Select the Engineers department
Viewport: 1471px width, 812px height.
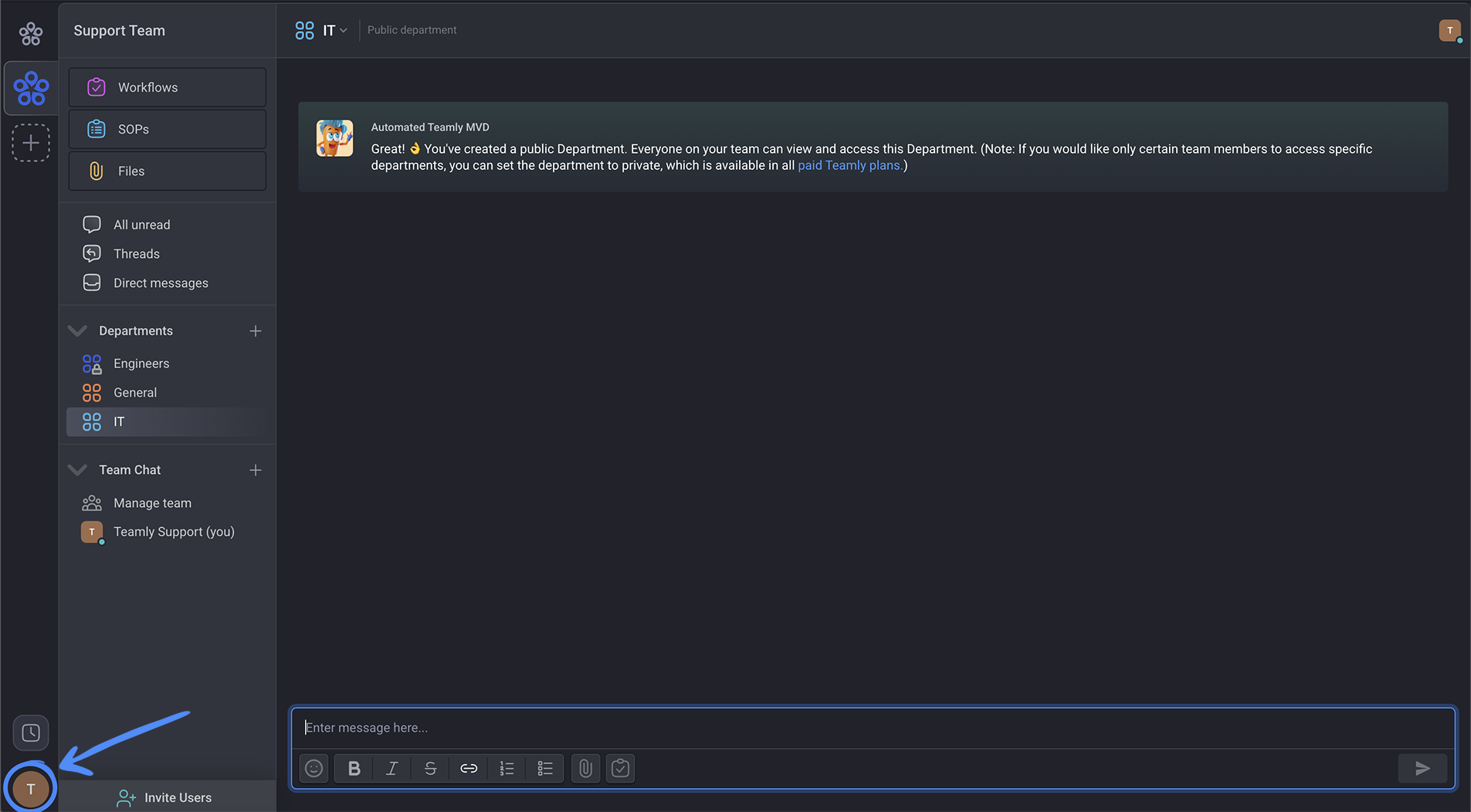(167, 364)
